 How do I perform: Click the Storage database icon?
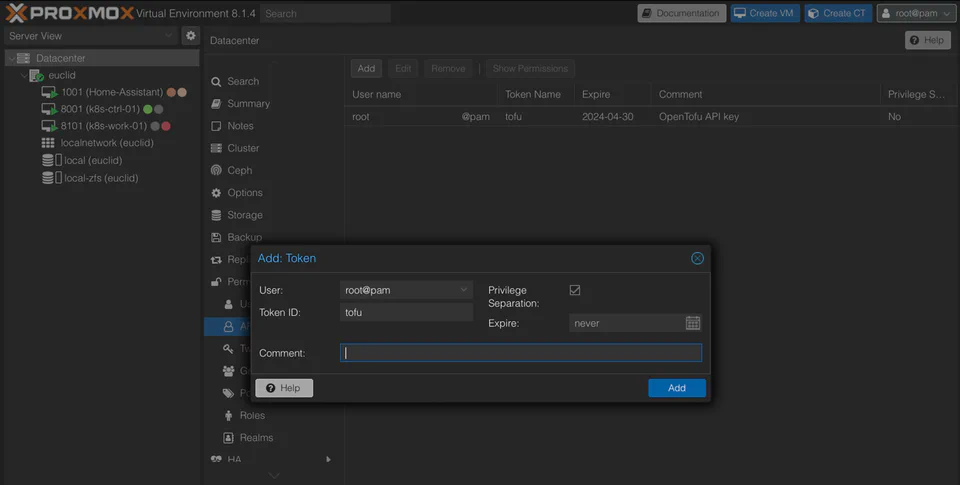point(216,215)
